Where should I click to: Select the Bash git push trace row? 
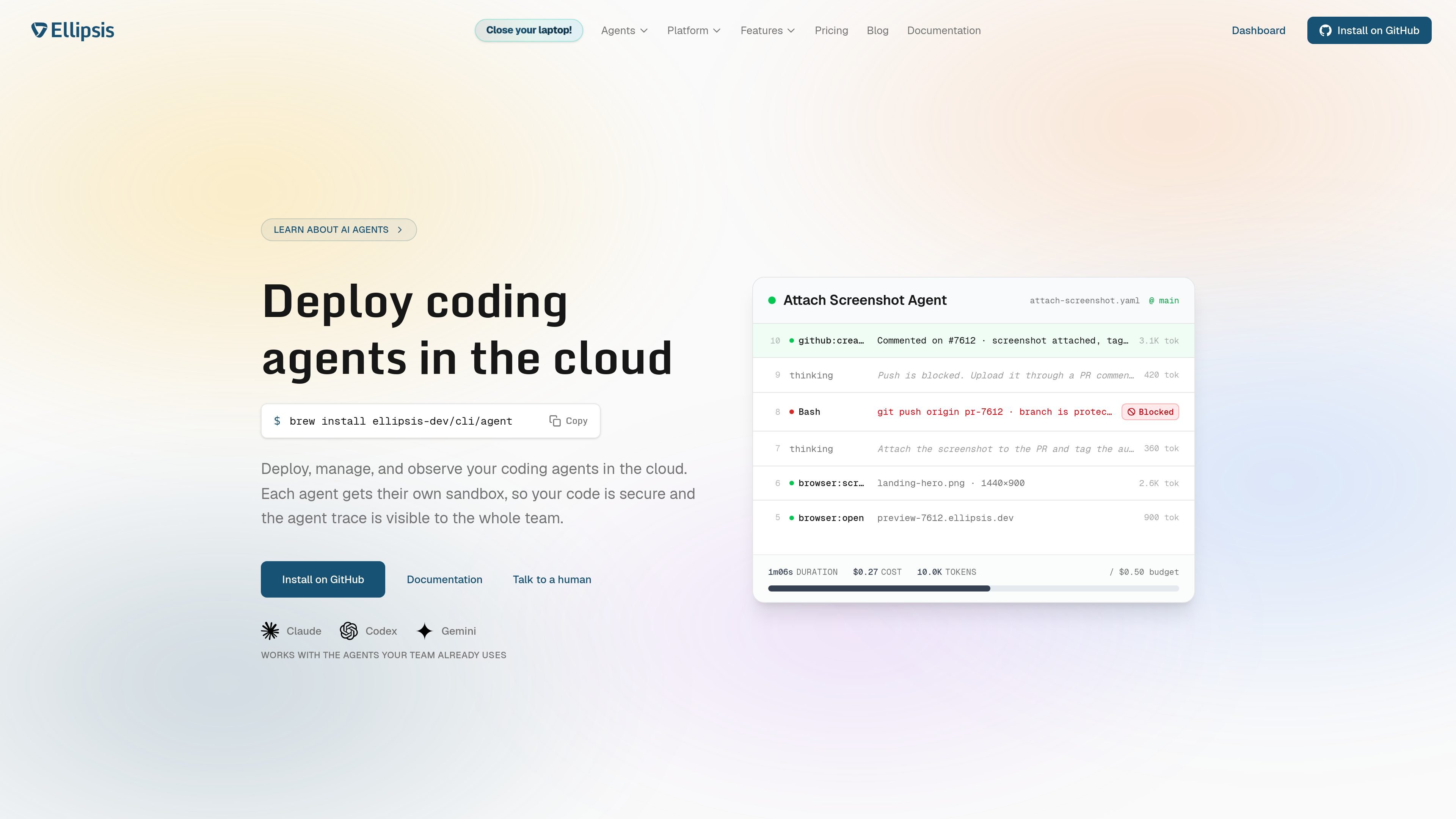[973, 412]
